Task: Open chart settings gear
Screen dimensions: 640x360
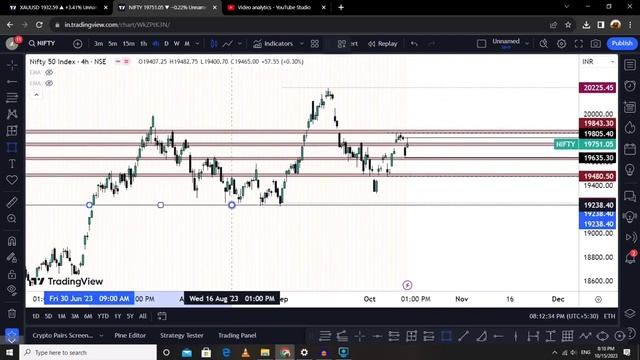Action: [x=562, y=44]
